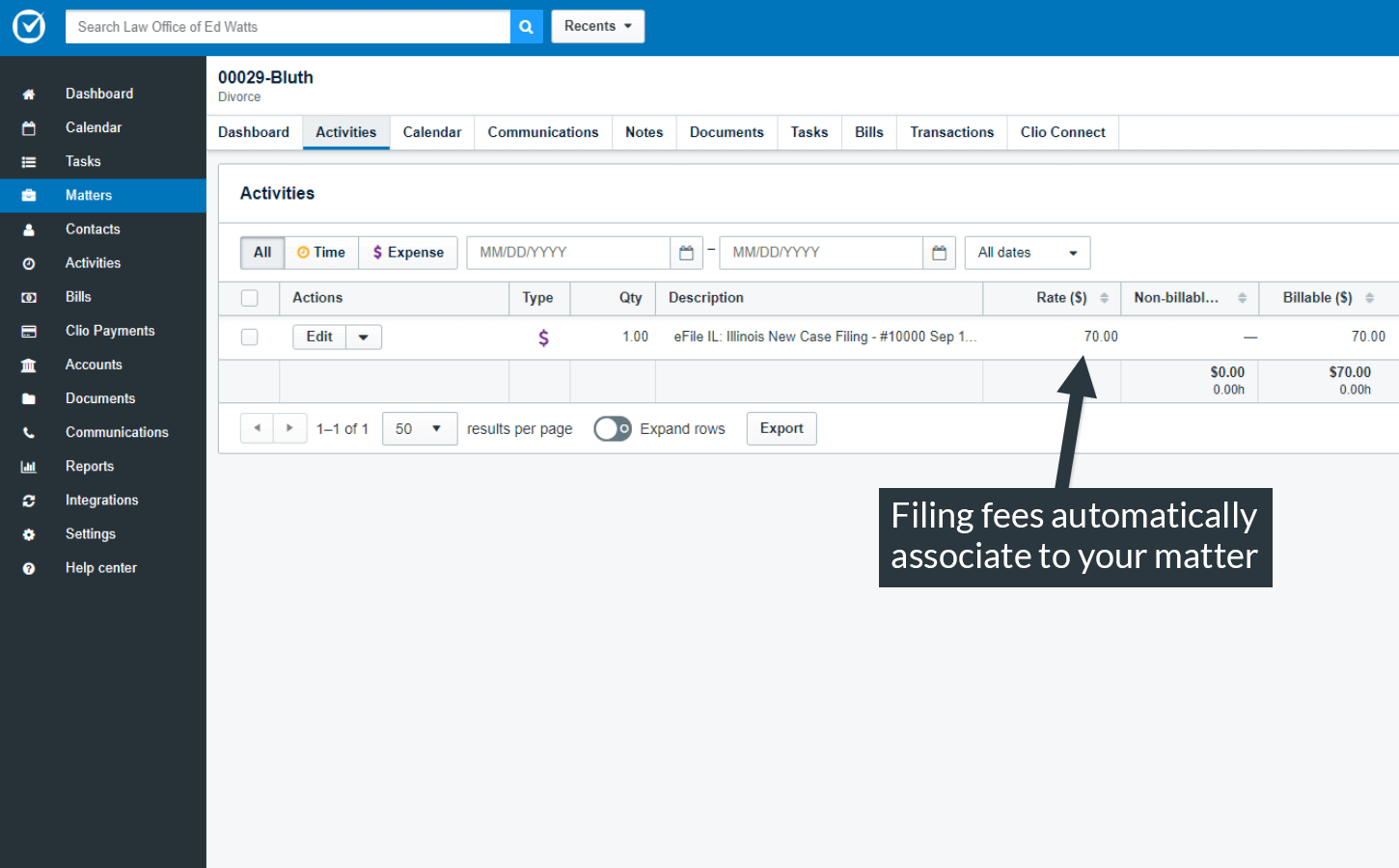The width and height of the screenshot is (1399, 868).
Task: Click the search magnifier button
Action: (526, 27)
